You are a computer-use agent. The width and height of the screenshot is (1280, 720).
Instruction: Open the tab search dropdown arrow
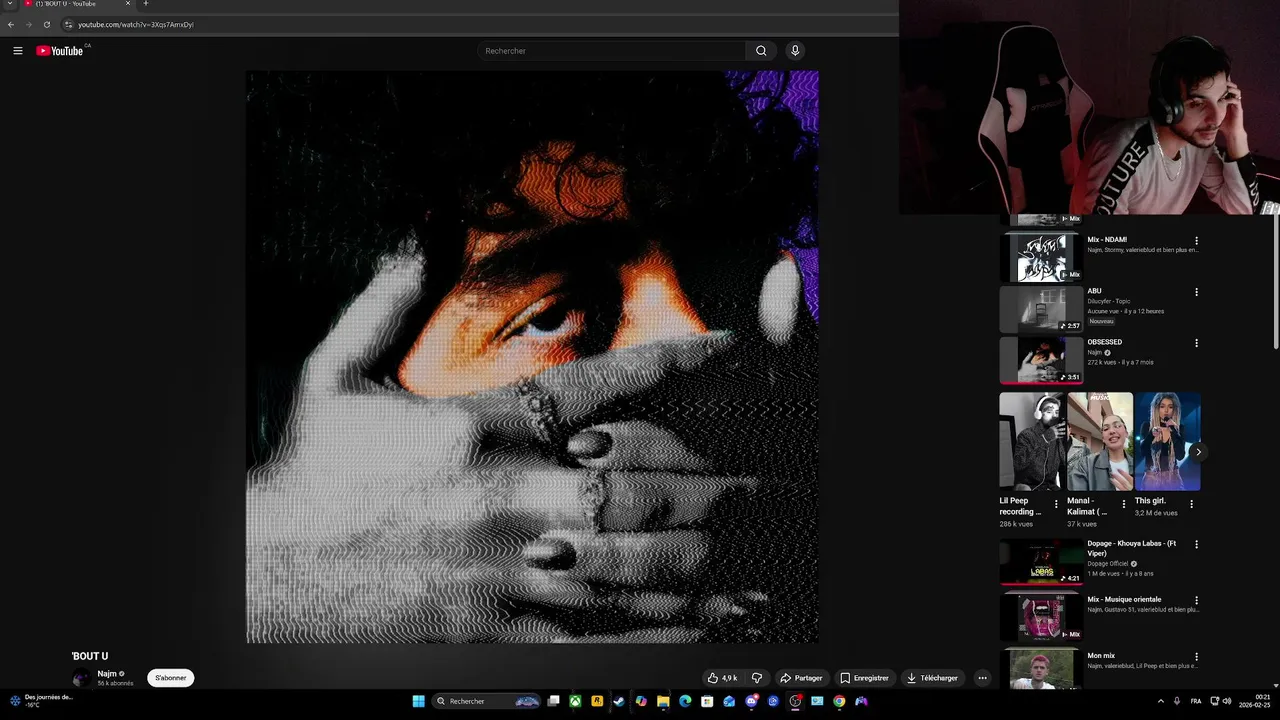[10, 4]
